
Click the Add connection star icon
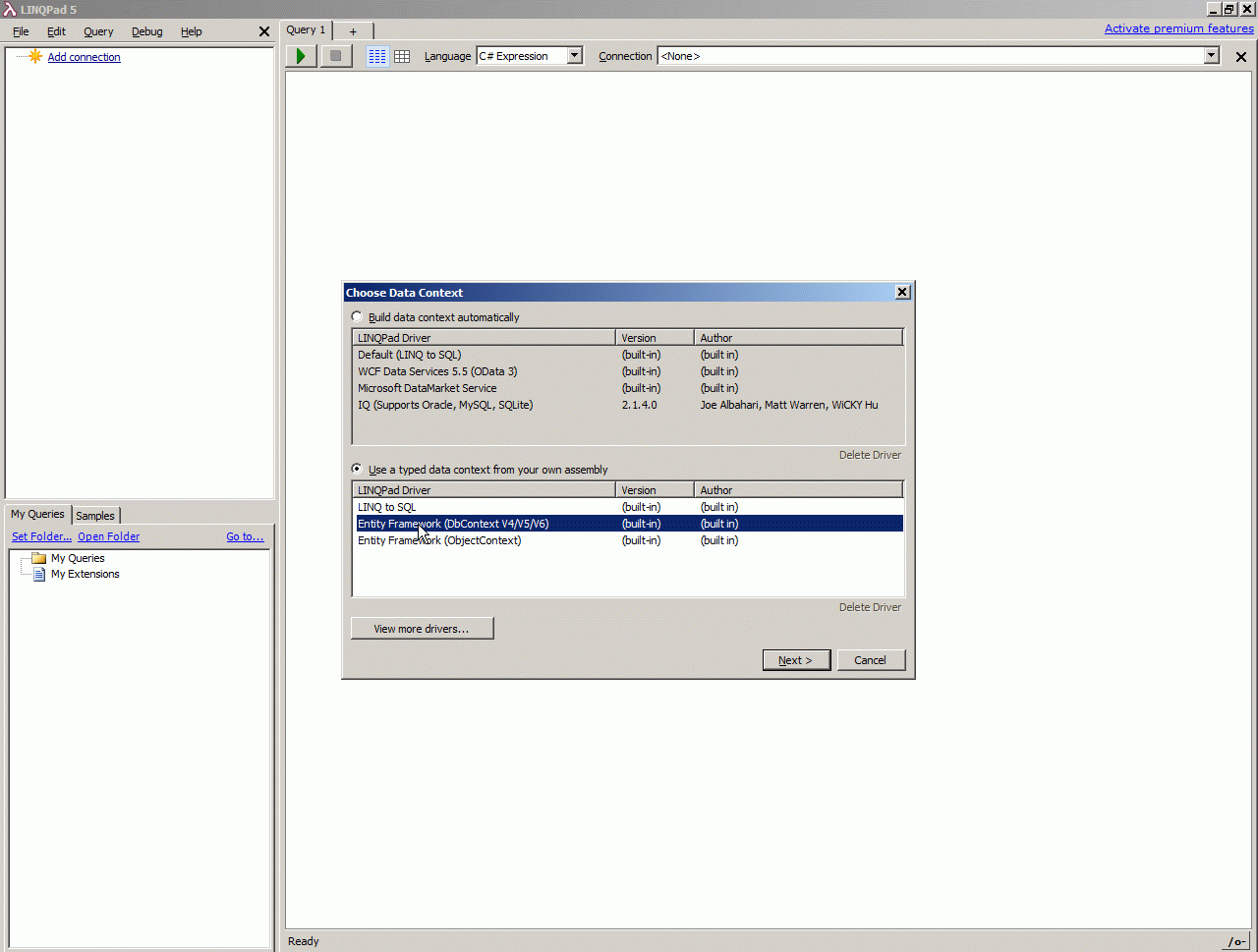(x=35, y=56)
